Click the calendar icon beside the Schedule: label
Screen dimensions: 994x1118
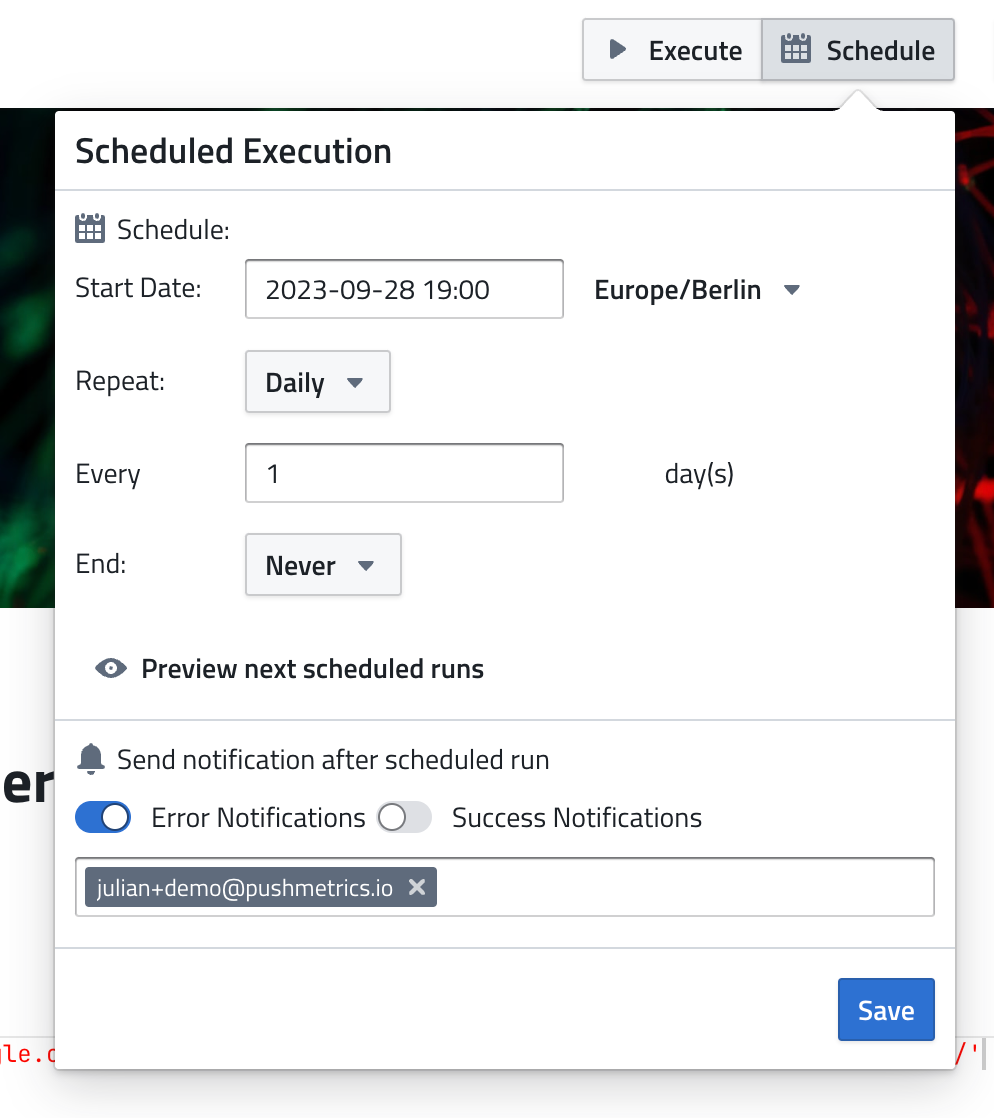click(90, 230)
